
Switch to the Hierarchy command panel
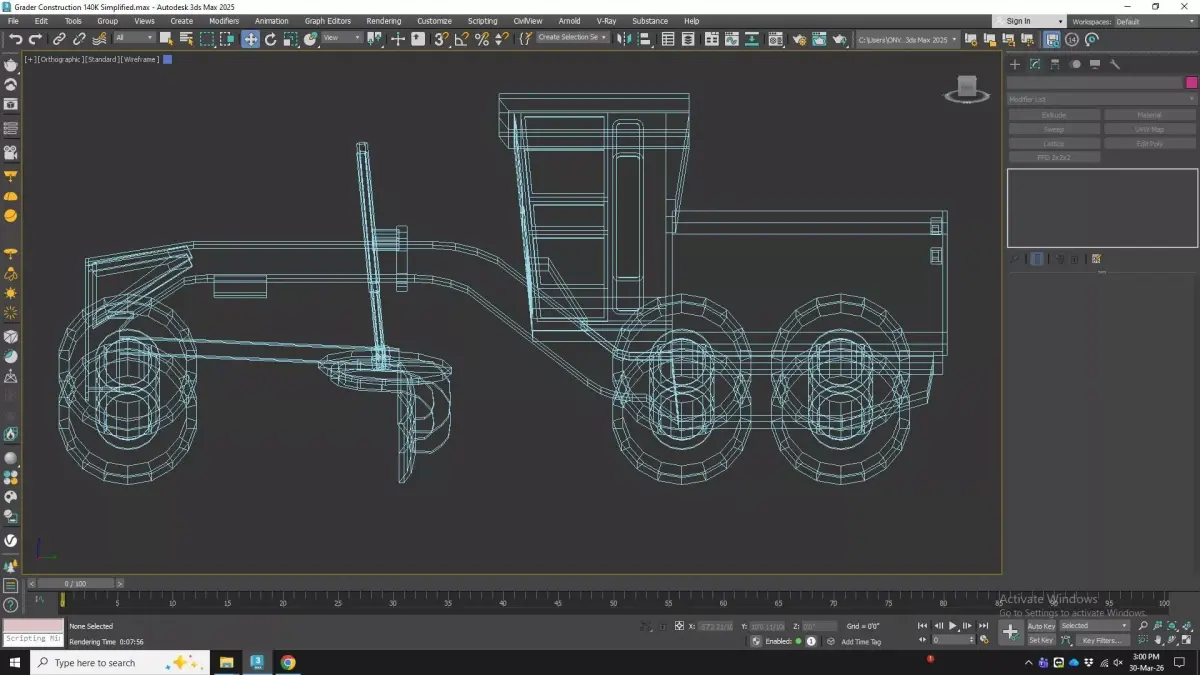pyautogui.click(x=1055, y=64)
